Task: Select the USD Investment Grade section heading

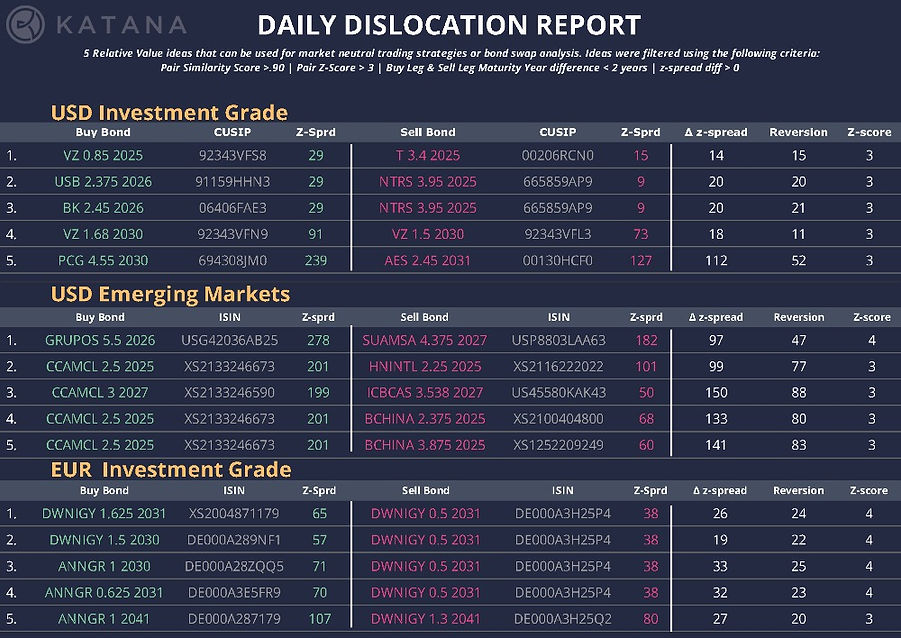Action: [x=170, y=113]
